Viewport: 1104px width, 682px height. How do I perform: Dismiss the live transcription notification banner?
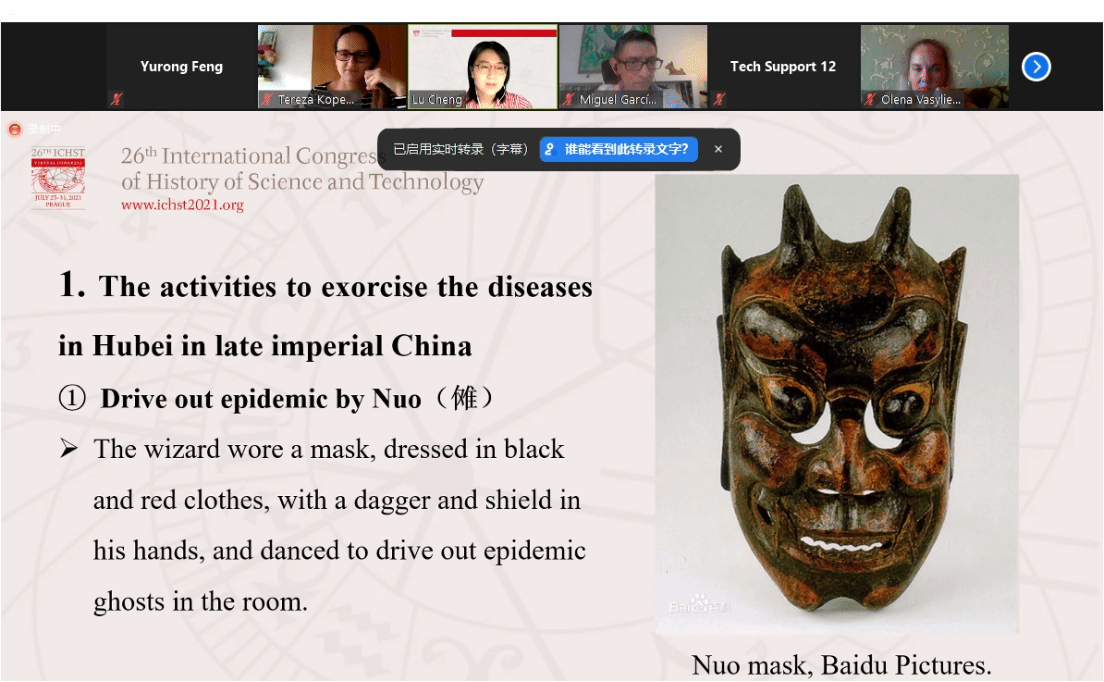click(x=718, y=149)
